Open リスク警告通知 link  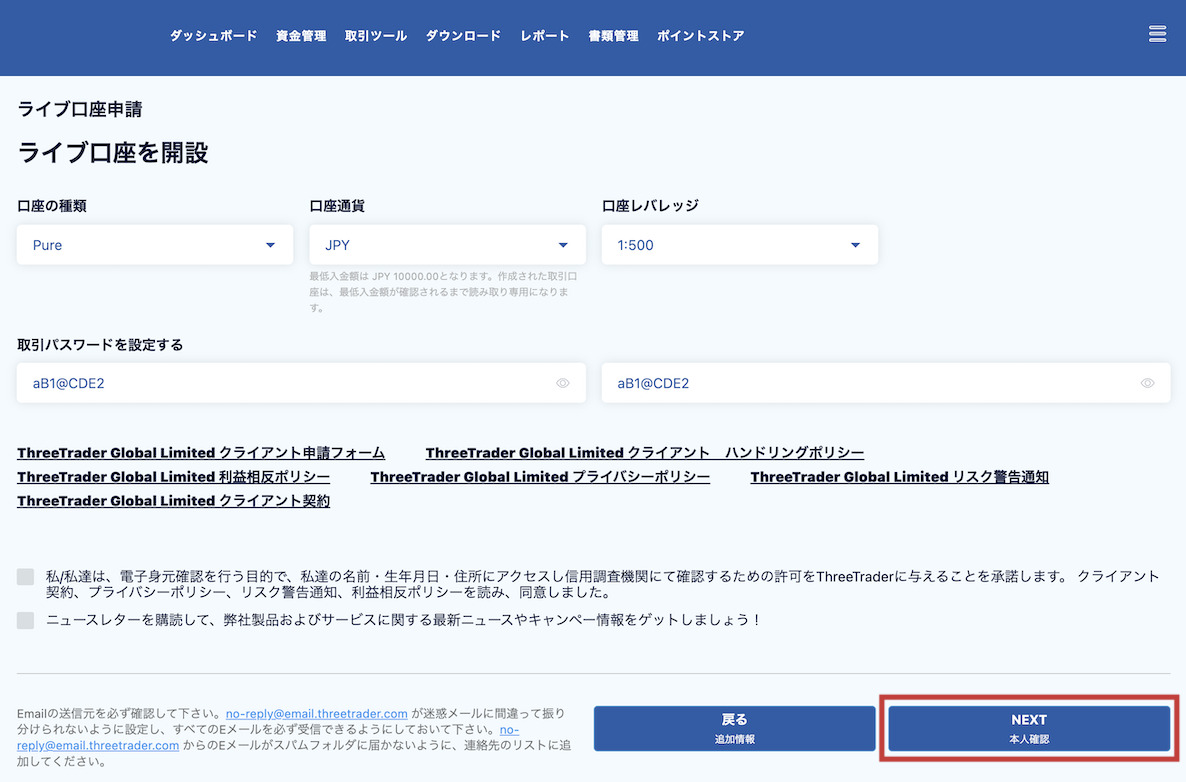899,477
